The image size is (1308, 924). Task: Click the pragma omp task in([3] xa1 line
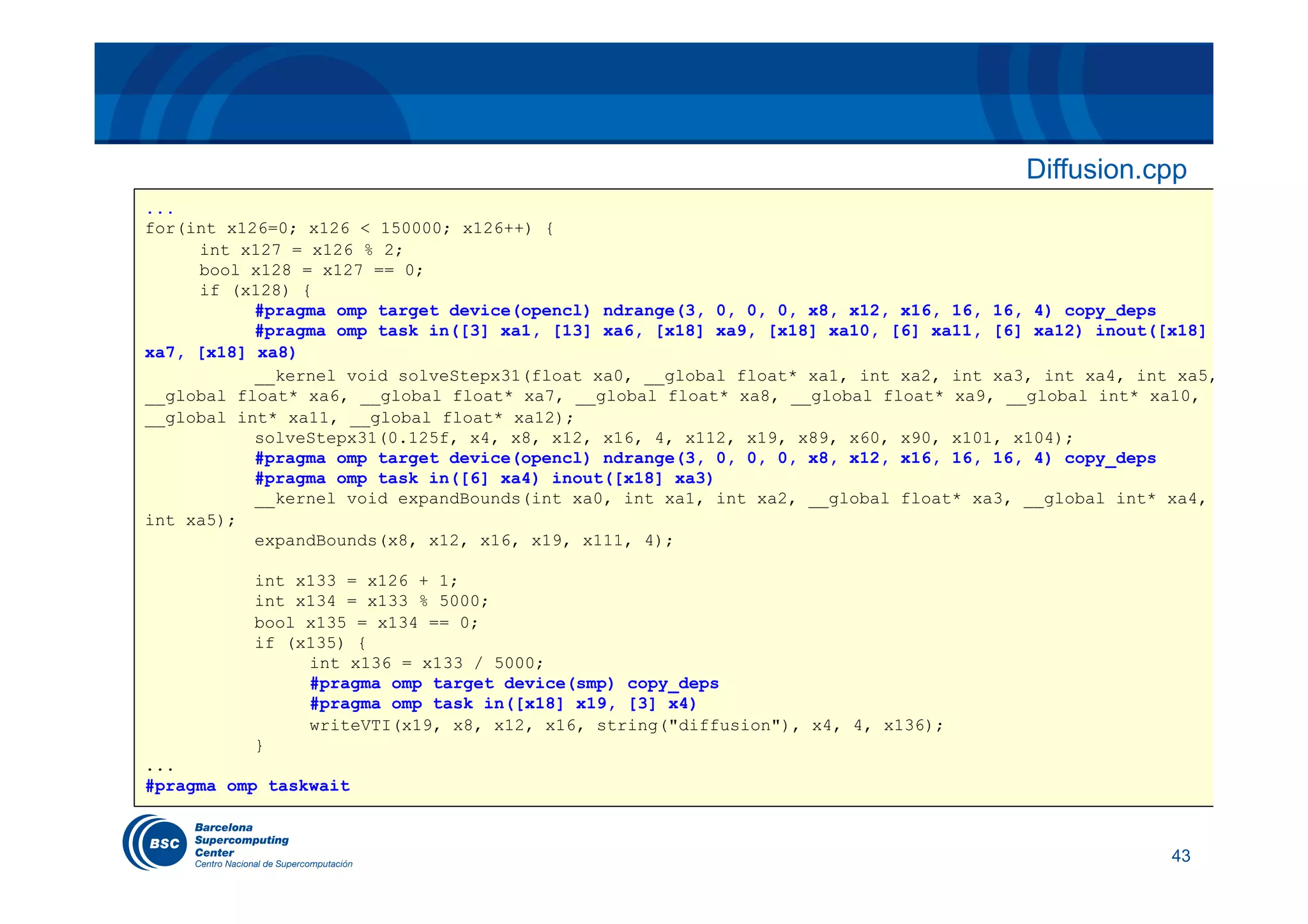click(730, 331)
